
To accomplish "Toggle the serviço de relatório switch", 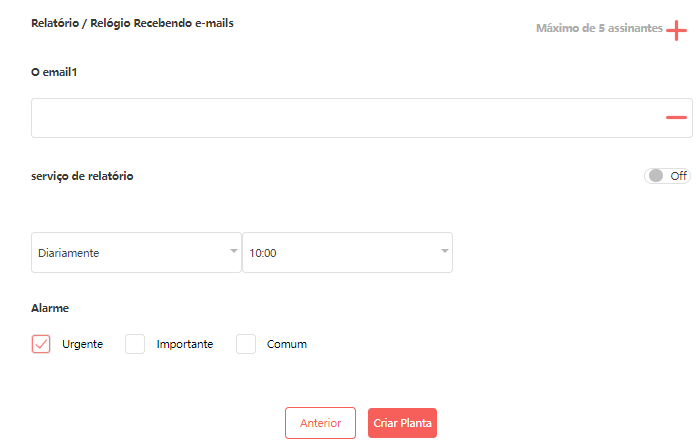I will click(667, 176).
